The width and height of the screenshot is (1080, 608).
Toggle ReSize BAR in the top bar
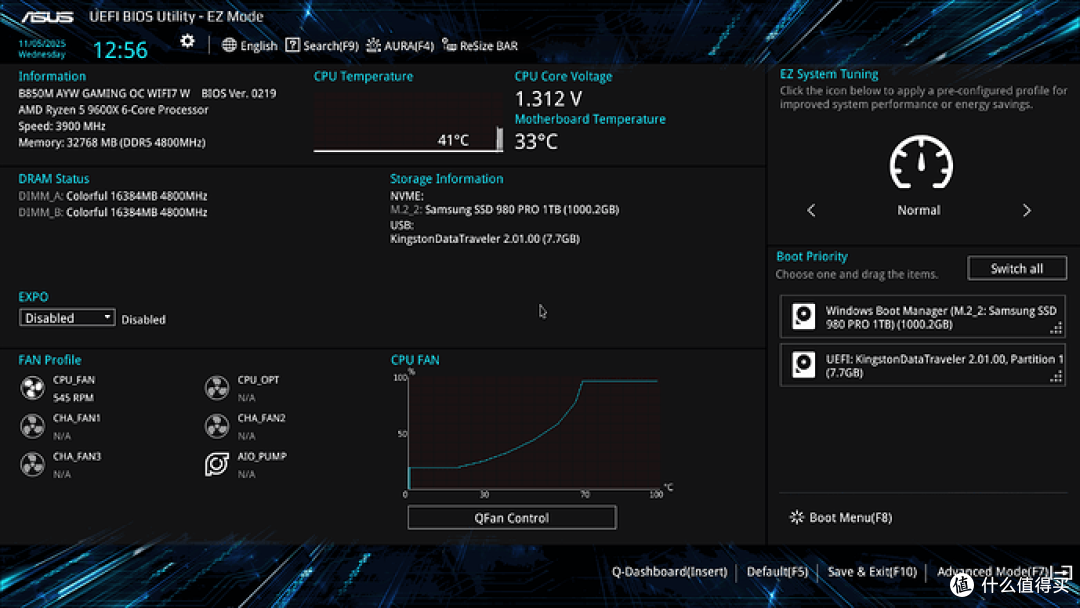pyautogui.click(x=480, y=45)
